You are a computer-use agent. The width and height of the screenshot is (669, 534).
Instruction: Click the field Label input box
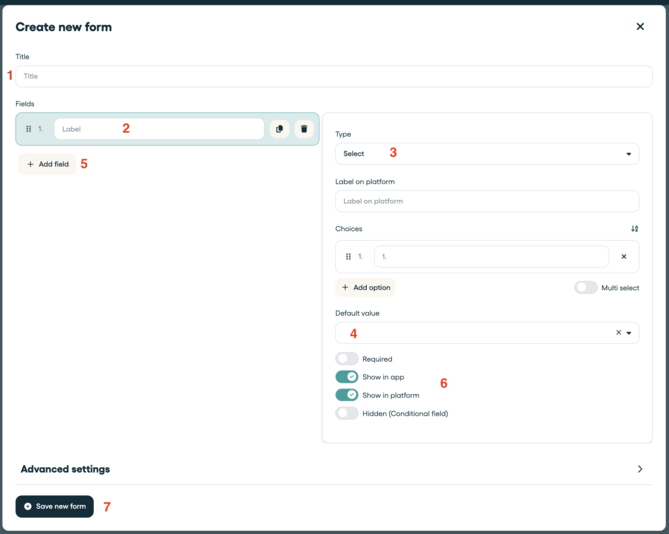(159, 129)
